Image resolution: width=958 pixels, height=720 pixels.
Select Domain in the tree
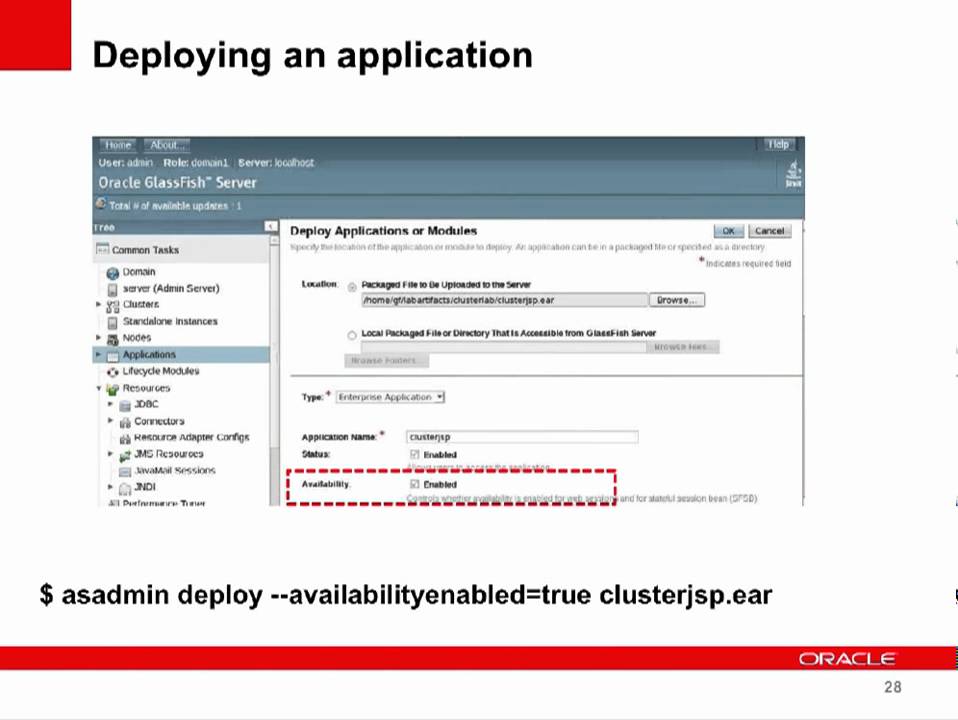(x=139, y=272)
